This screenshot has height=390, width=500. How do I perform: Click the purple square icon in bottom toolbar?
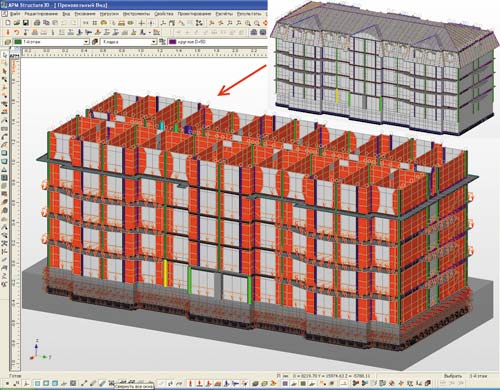coord(285,383)
